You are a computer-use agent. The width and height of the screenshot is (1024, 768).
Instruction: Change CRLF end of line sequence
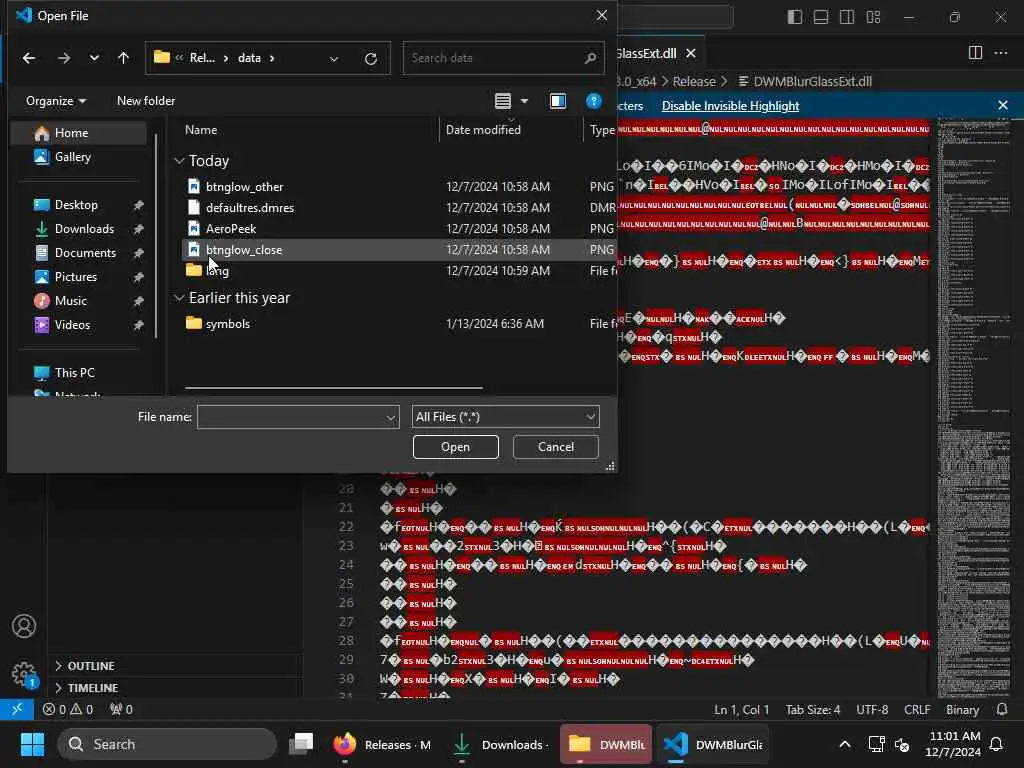click(917, 710)
